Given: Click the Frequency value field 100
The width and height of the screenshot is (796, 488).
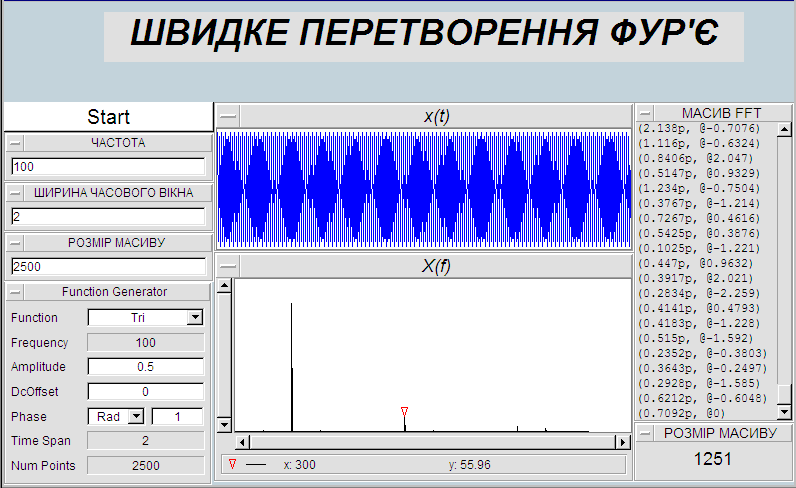Looking at the screenshot, I should pyautogui.click(x=146, y=343).
